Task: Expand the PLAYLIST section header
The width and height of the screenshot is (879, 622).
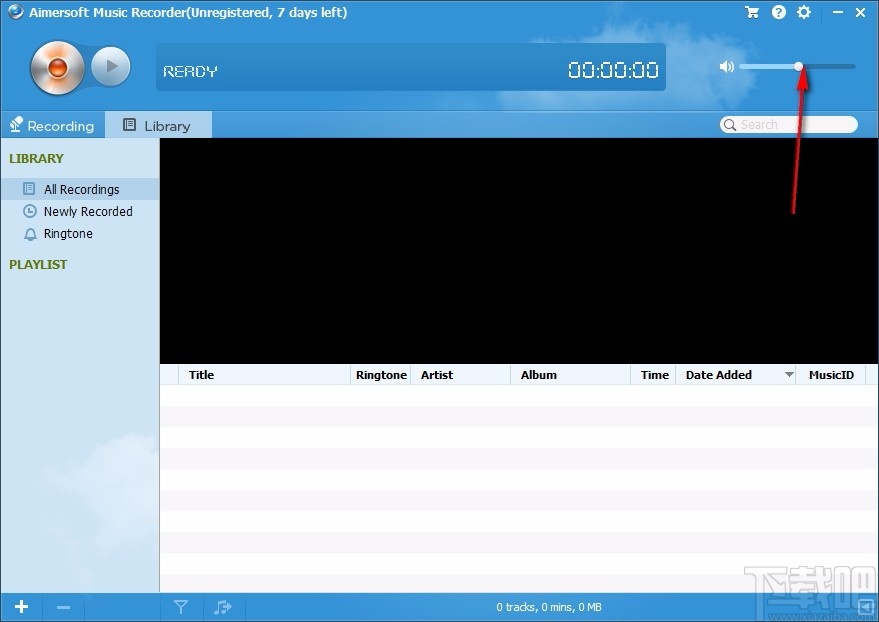Action: click(x=38, y=264)
